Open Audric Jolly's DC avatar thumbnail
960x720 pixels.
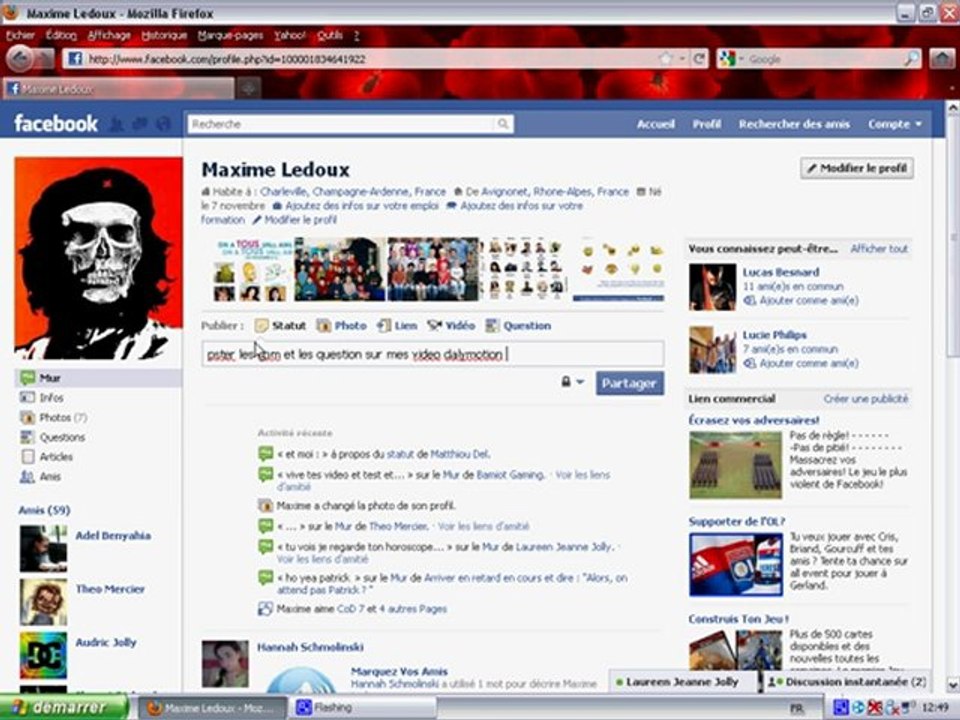click(x=43, y=655)
